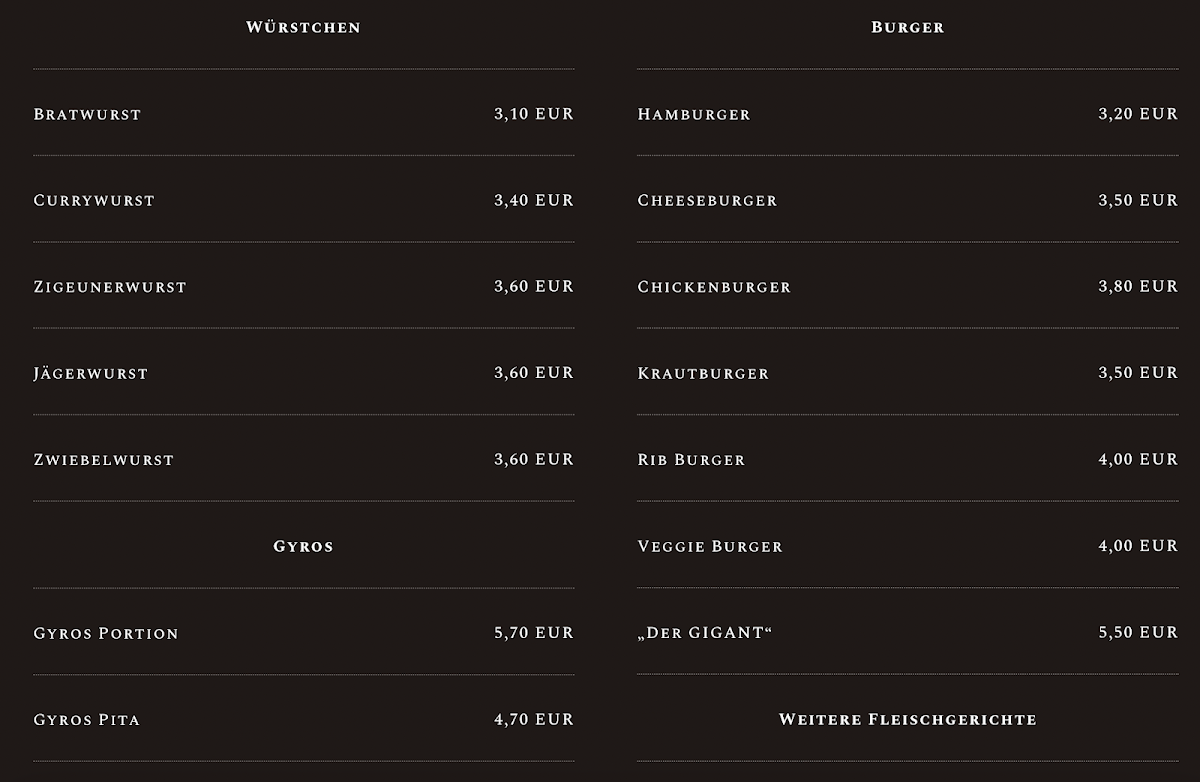Click the Burger section heading
The width and height of the screenshot is (1200, 782).
[x=908, y=27]
